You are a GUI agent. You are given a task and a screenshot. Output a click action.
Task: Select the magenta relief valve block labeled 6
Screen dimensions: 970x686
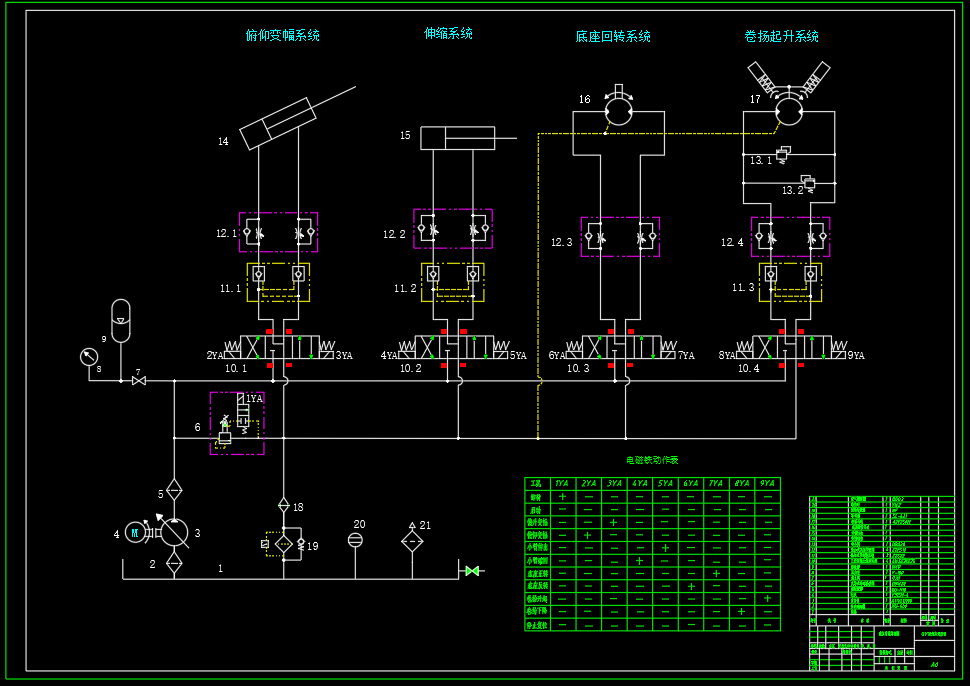(x=237, y=423)
